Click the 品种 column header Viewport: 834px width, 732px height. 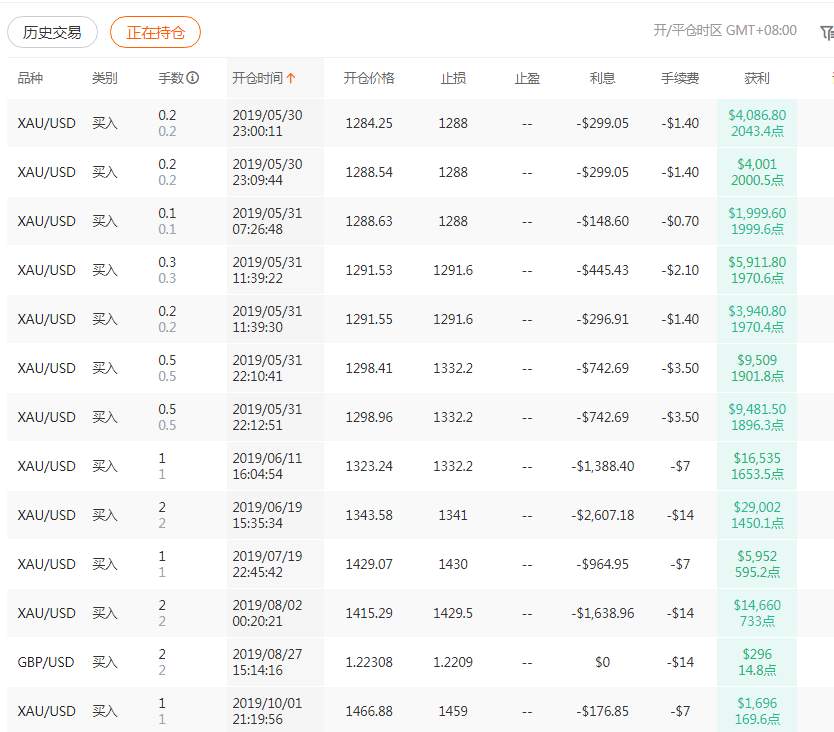[x=30, y=78]
